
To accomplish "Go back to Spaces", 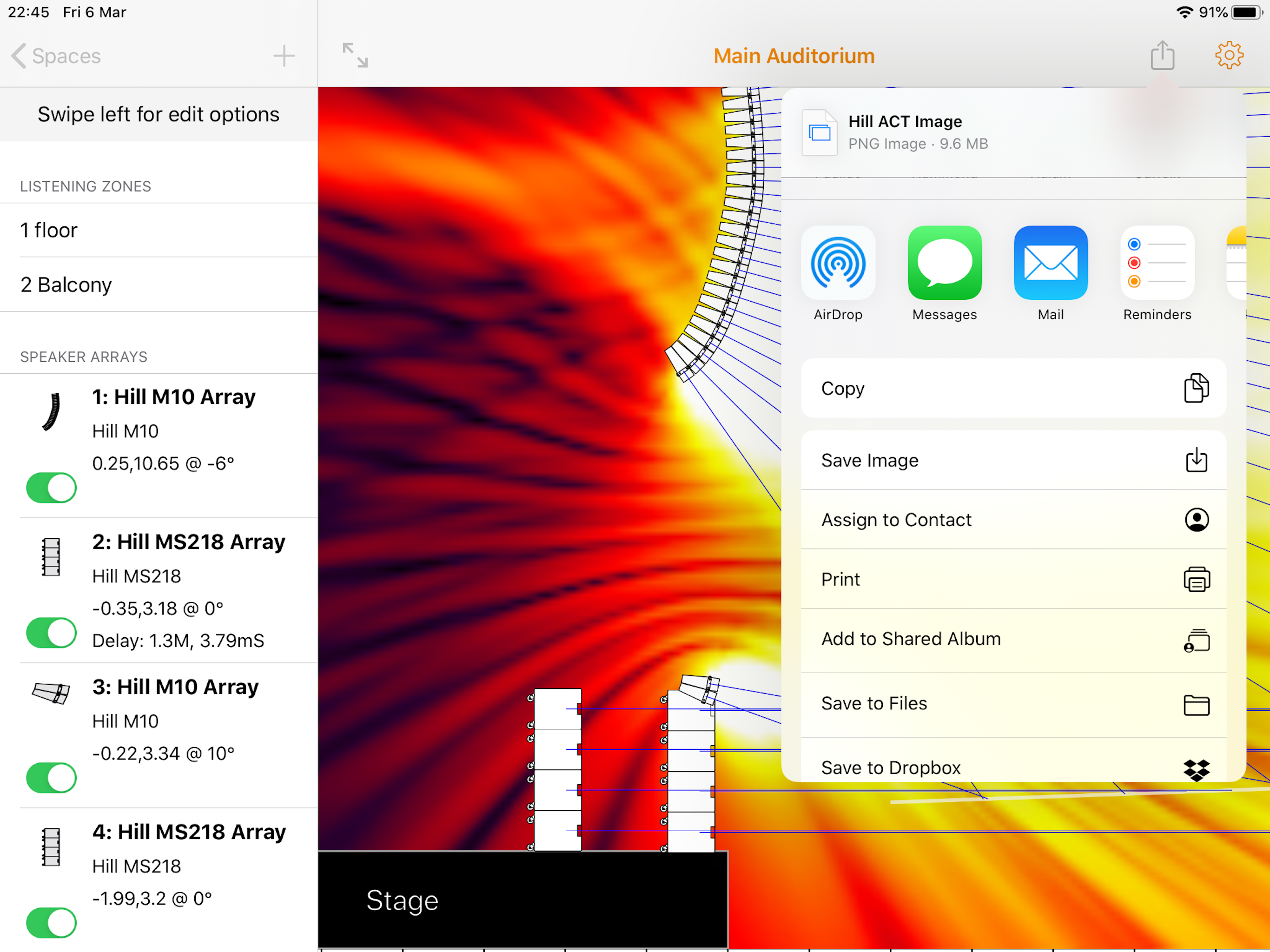I will point(56,56).
